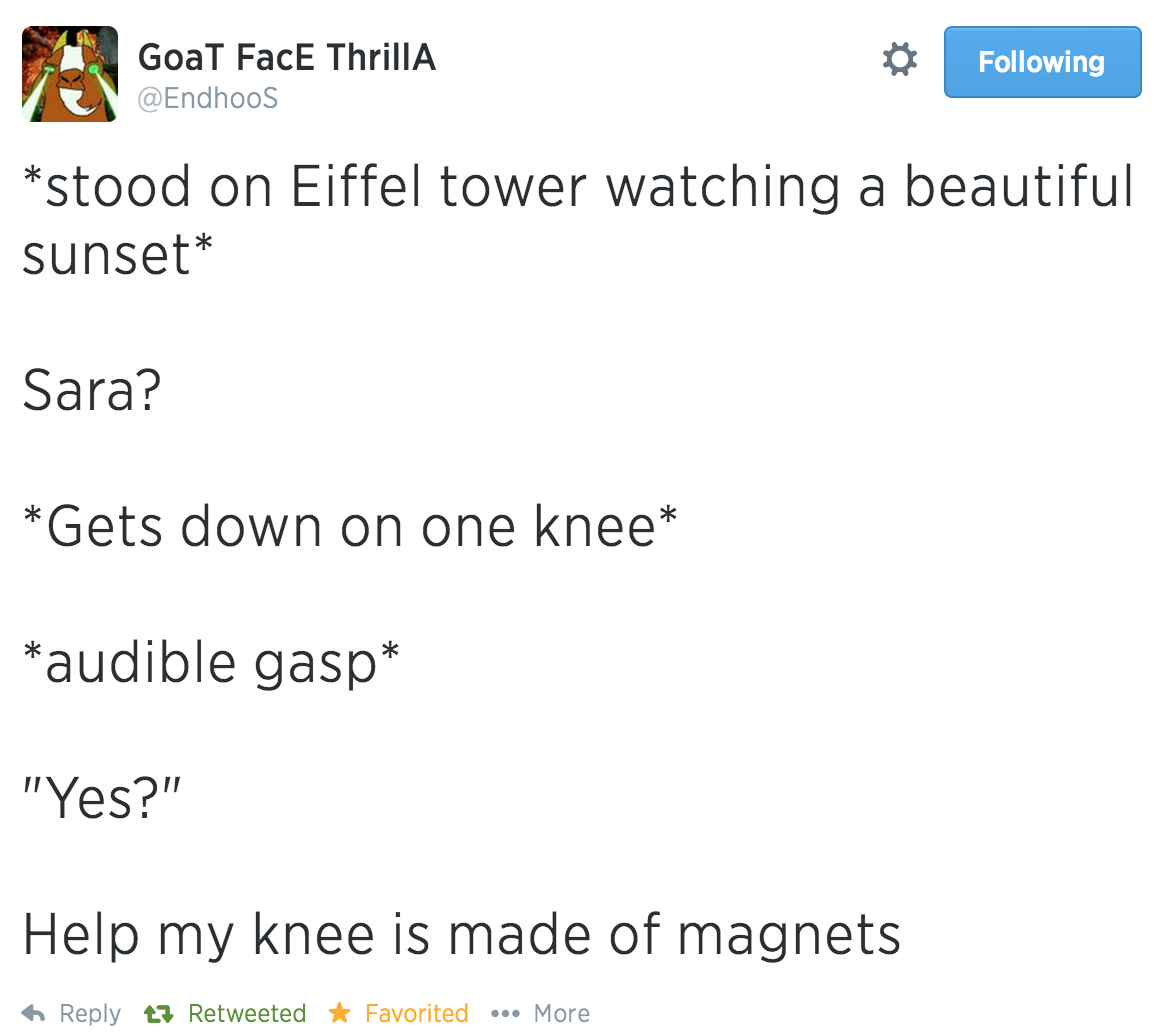Open the goat profile avatar picture
Image resolution: width=1160 pixels, height=1036 pixels.
pos(70,74)
